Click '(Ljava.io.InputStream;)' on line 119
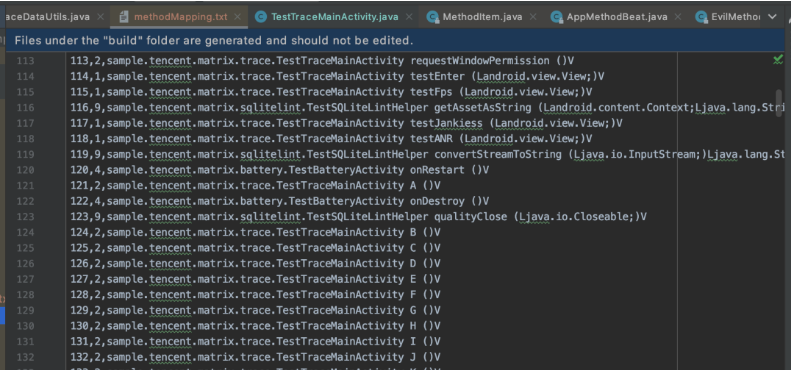The image size is (791, 370). [637, 154]
